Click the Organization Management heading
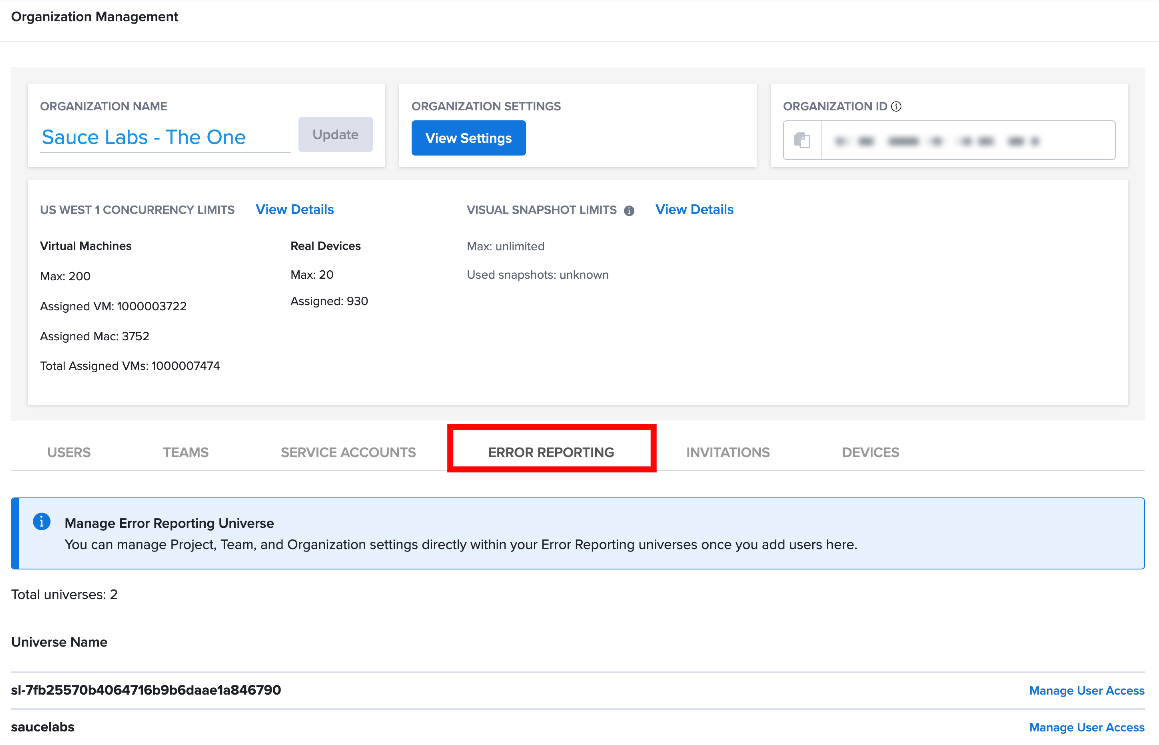The width and height of the screenshot is (1159, 745). click(x=95, y=16)
